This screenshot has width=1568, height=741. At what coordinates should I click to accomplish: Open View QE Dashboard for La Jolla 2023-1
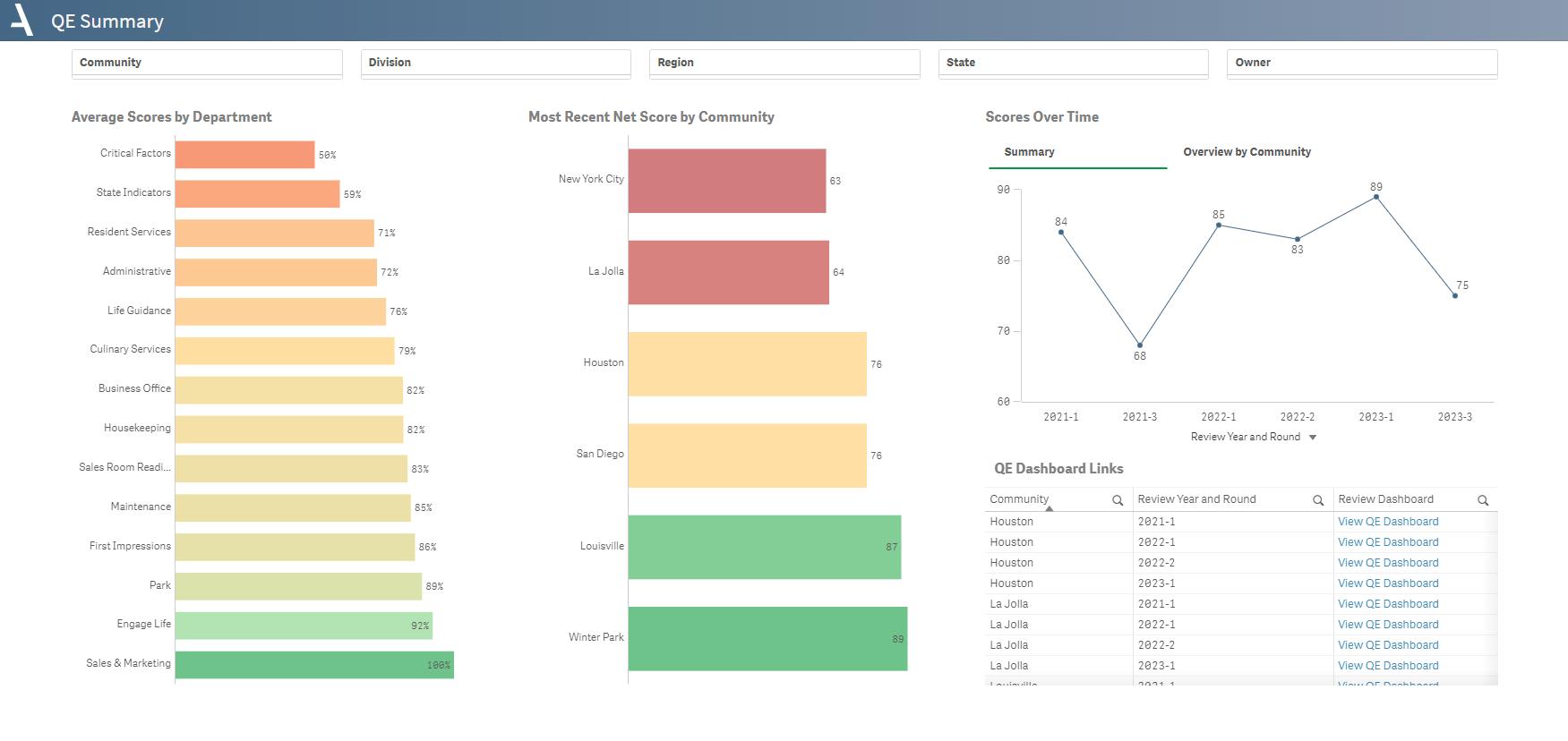pyautogui.click(x=1388, y=666)
